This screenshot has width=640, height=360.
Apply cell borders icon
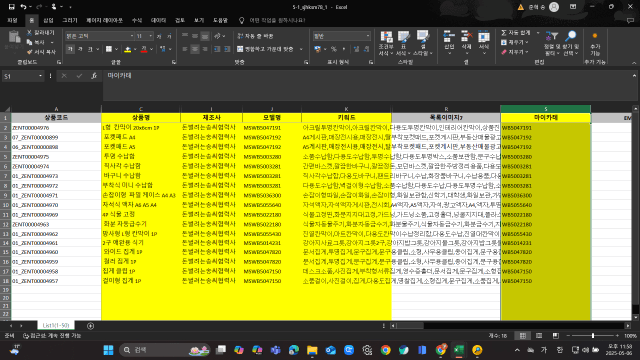pyautogui.click(x=109, y=49)
